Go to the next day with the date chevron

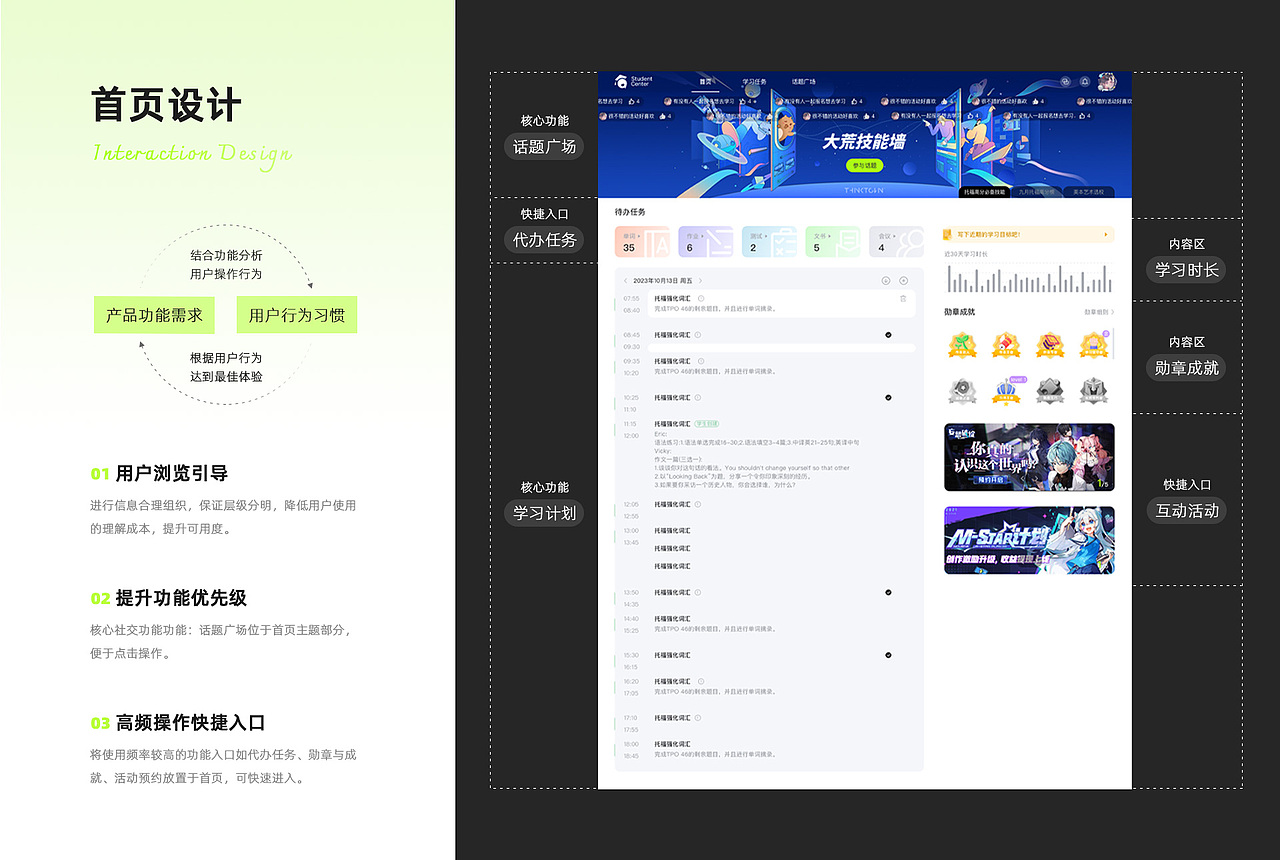[x=699, y=280]
